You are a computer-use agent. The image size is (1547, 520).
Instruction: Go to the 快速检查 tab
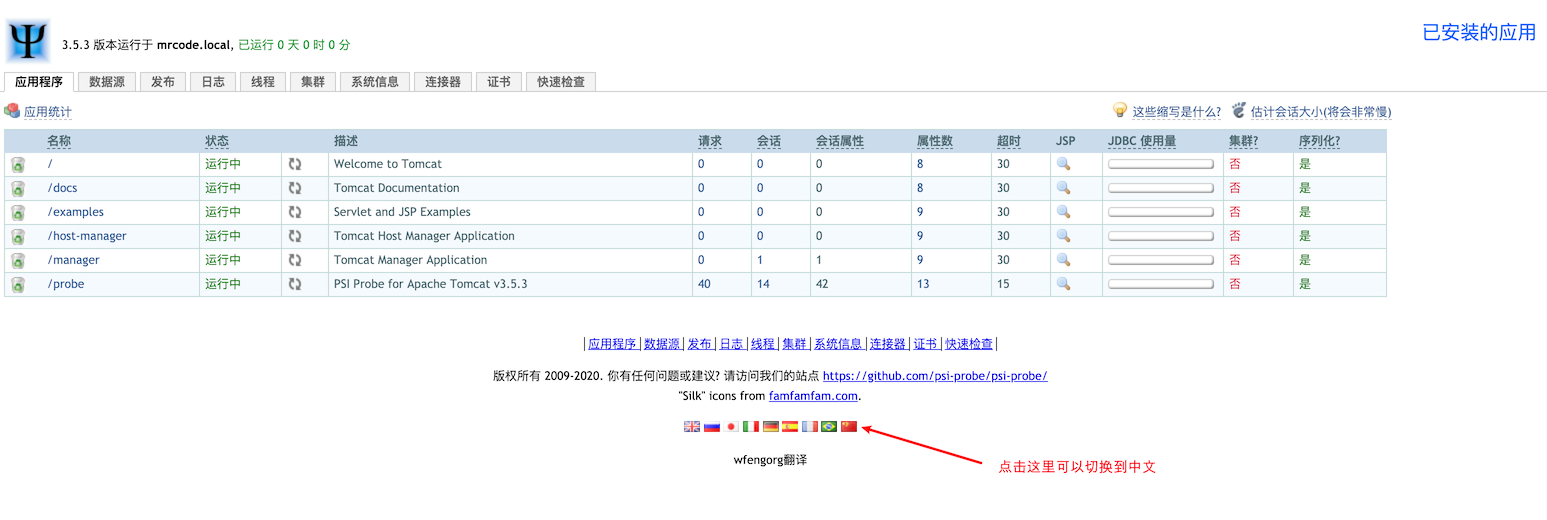point(561,82)
